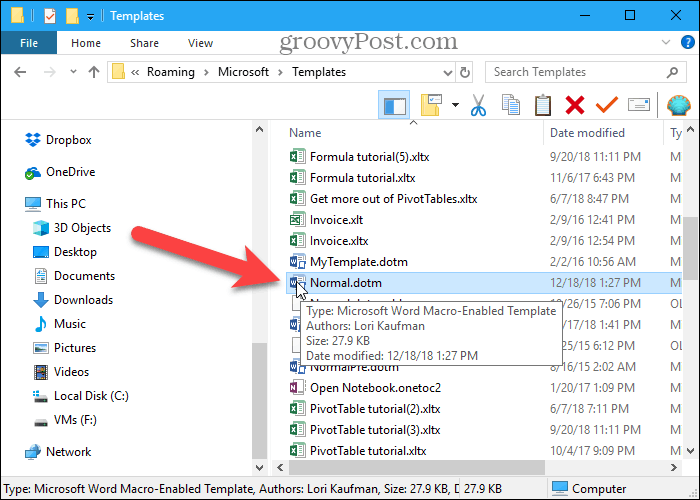This screenshot has height=500, width=700.
Task: Open the View ribbon tab
Action: click(x=200, y=43)
